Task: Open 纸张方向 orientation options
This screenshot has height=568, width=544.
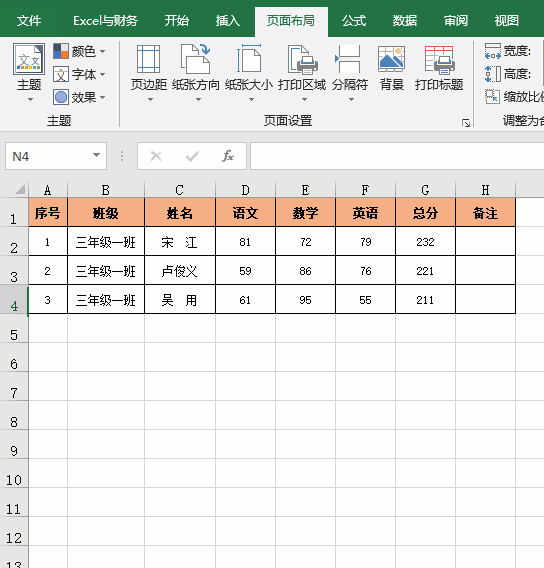Action: pos(196,59)
